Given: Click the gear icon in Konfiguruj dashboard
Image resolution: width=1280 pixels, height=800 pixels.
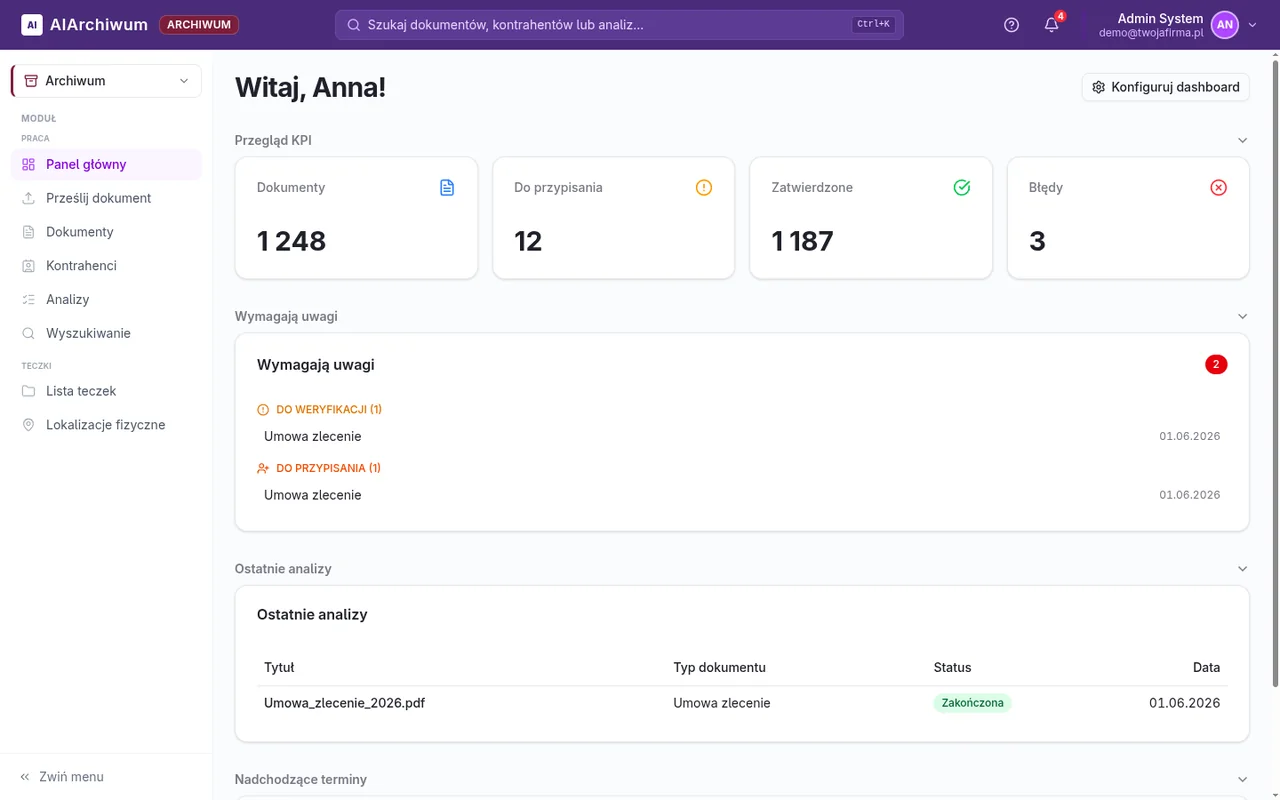Looking at the screenshot, I should pyautogui.click(x=1098, y=87).
